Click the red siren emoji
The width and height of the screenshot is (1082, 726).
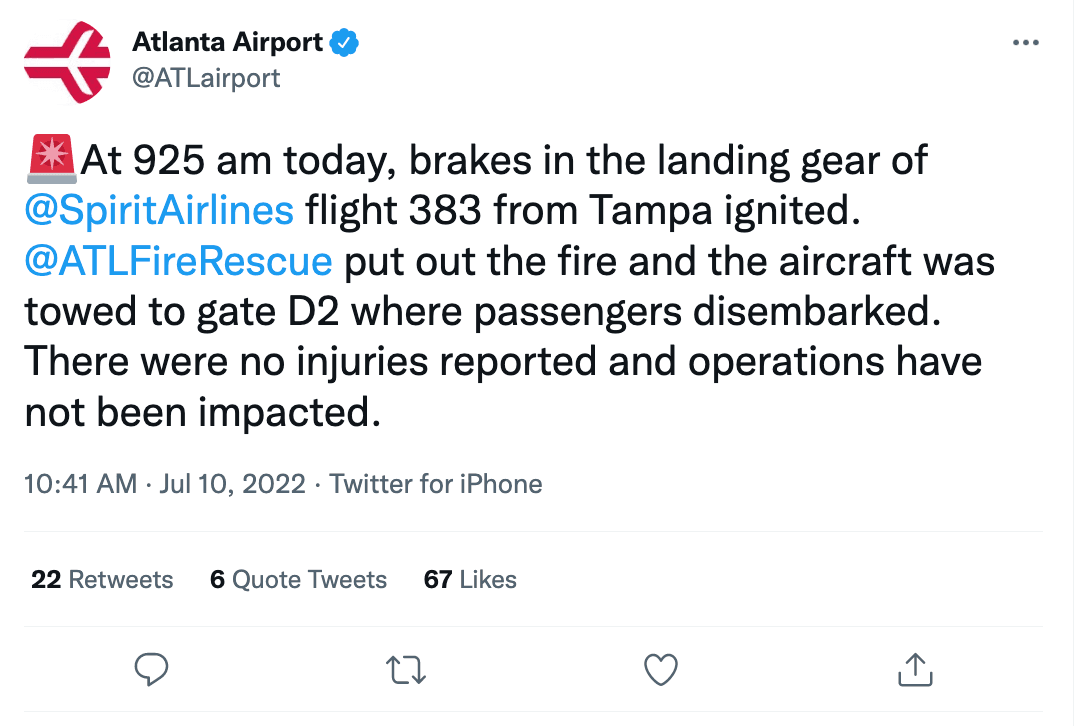pyautogui.click(x=50, y=158)
